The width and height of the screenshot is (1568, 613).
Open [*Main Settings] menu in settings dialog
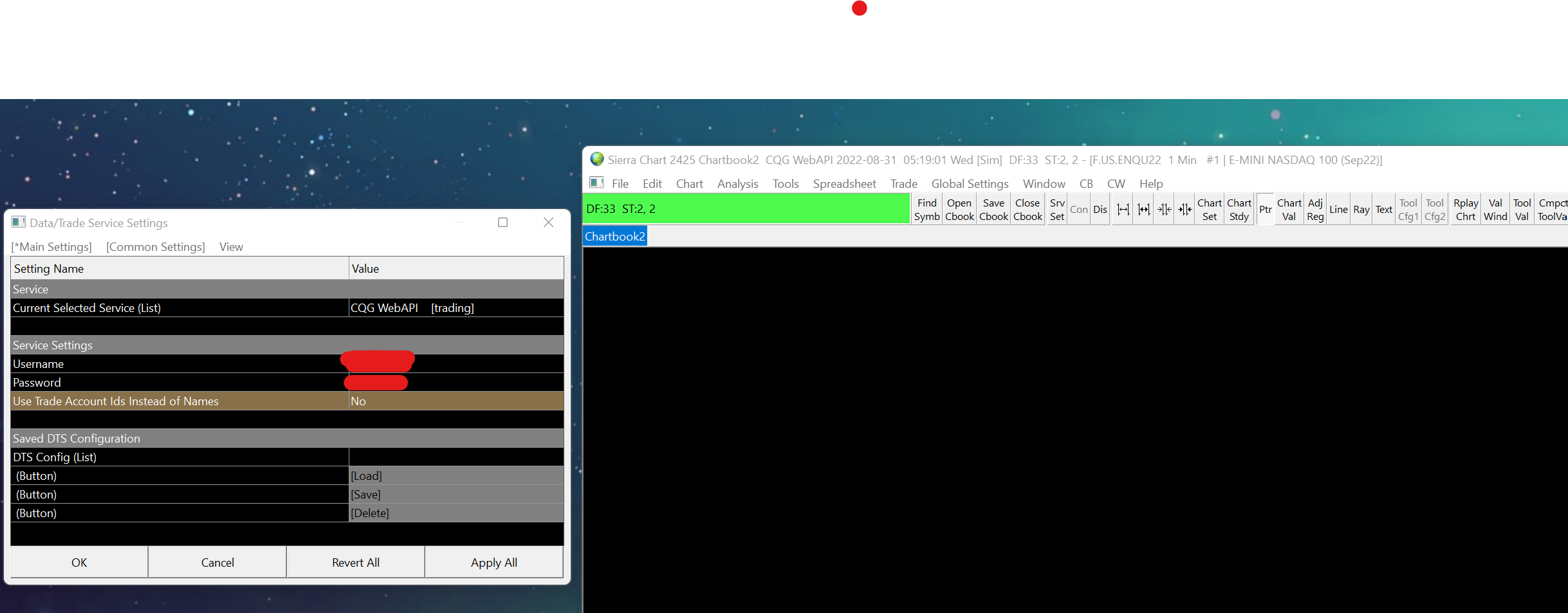tap(51, 247)
